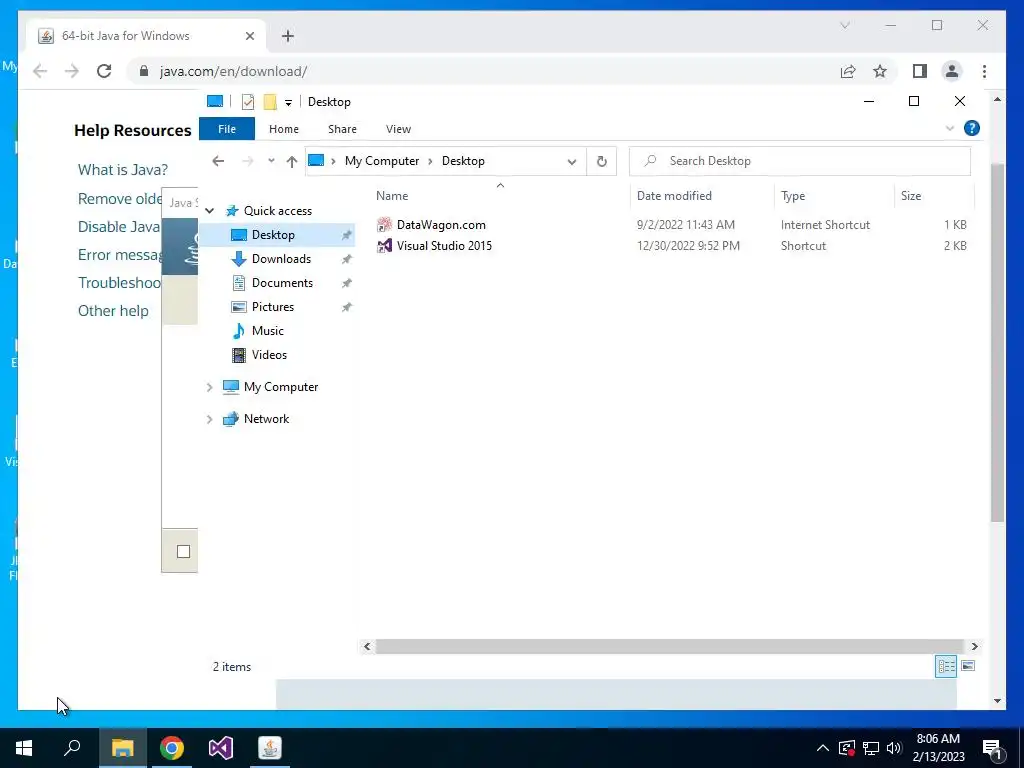This screenshot has height=768, width=1024.
Task: Click the 9/2/2022 11:43 AM date cell
Action: click(686, 225)
